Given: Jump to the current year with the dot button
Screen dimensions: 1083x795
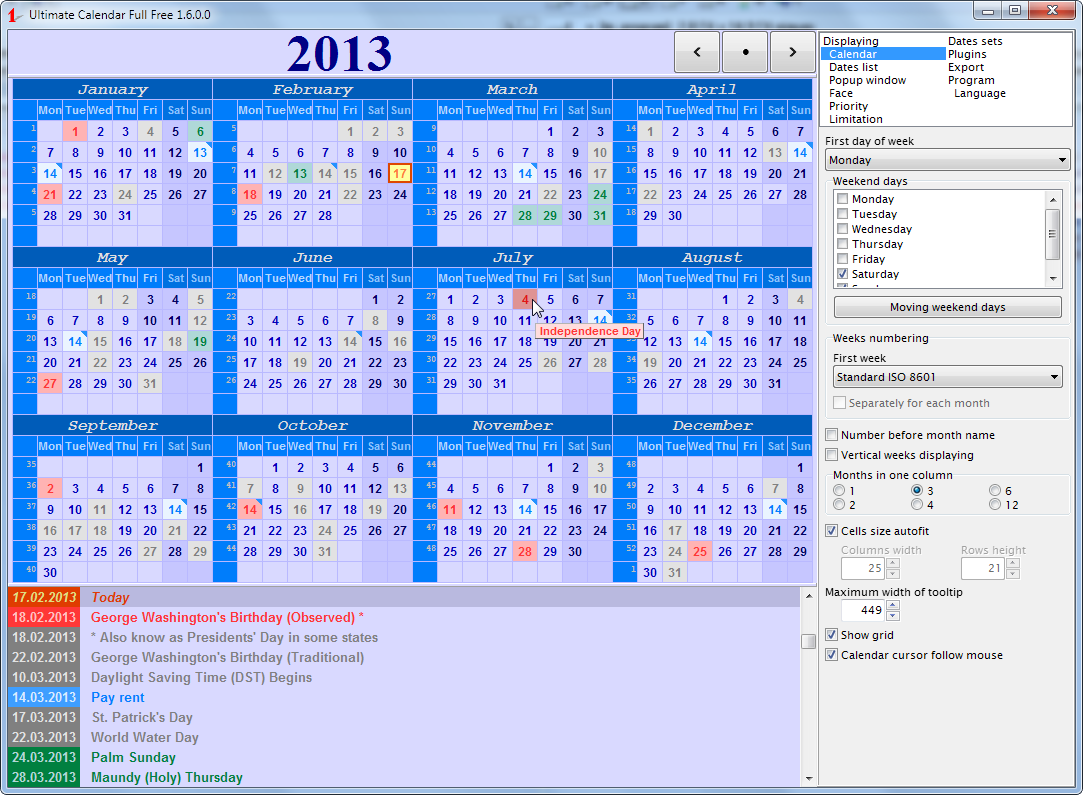Looking at the screenshot, I should (x=745, y=52).
